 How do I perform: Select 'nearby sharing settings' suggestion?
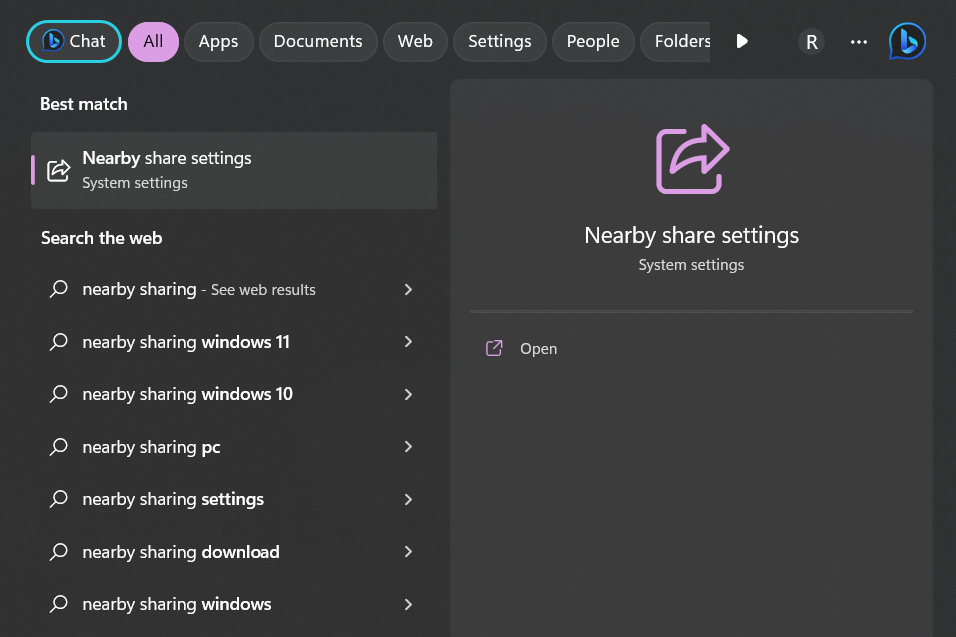click(234, 499)
